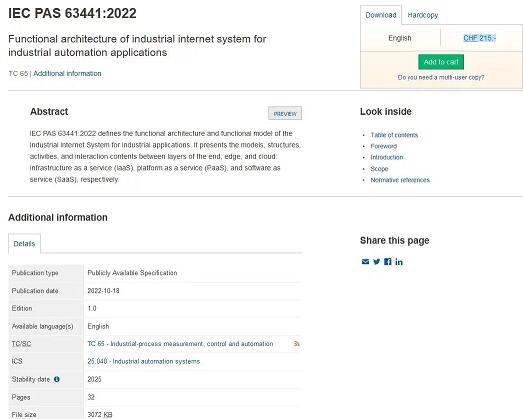Share this page on Twitter
The width and height of the screenshot is (523, 419).
click(x=377, y=262)
